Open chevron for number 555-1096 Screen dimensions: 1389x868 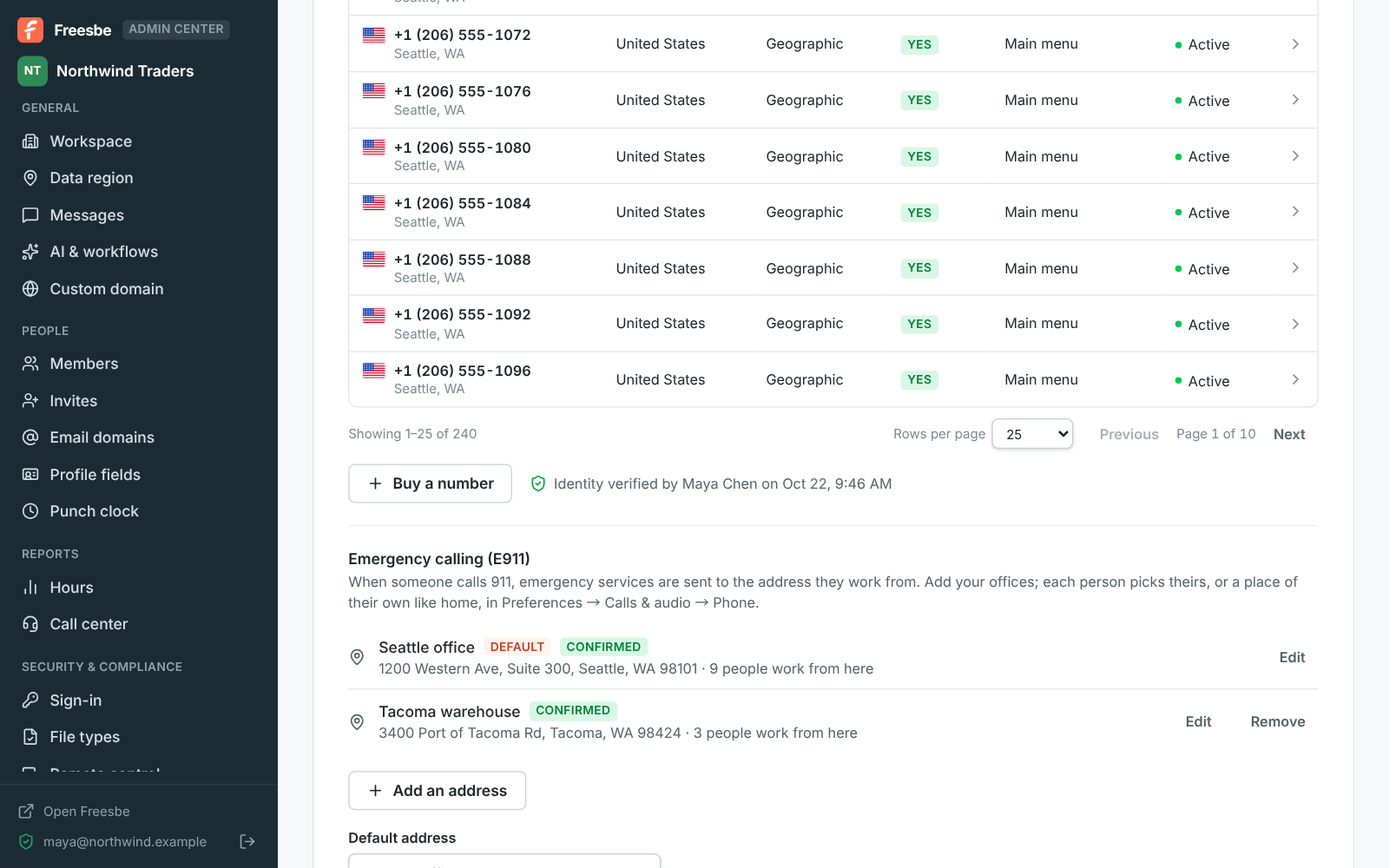[x=1295, y=379]
